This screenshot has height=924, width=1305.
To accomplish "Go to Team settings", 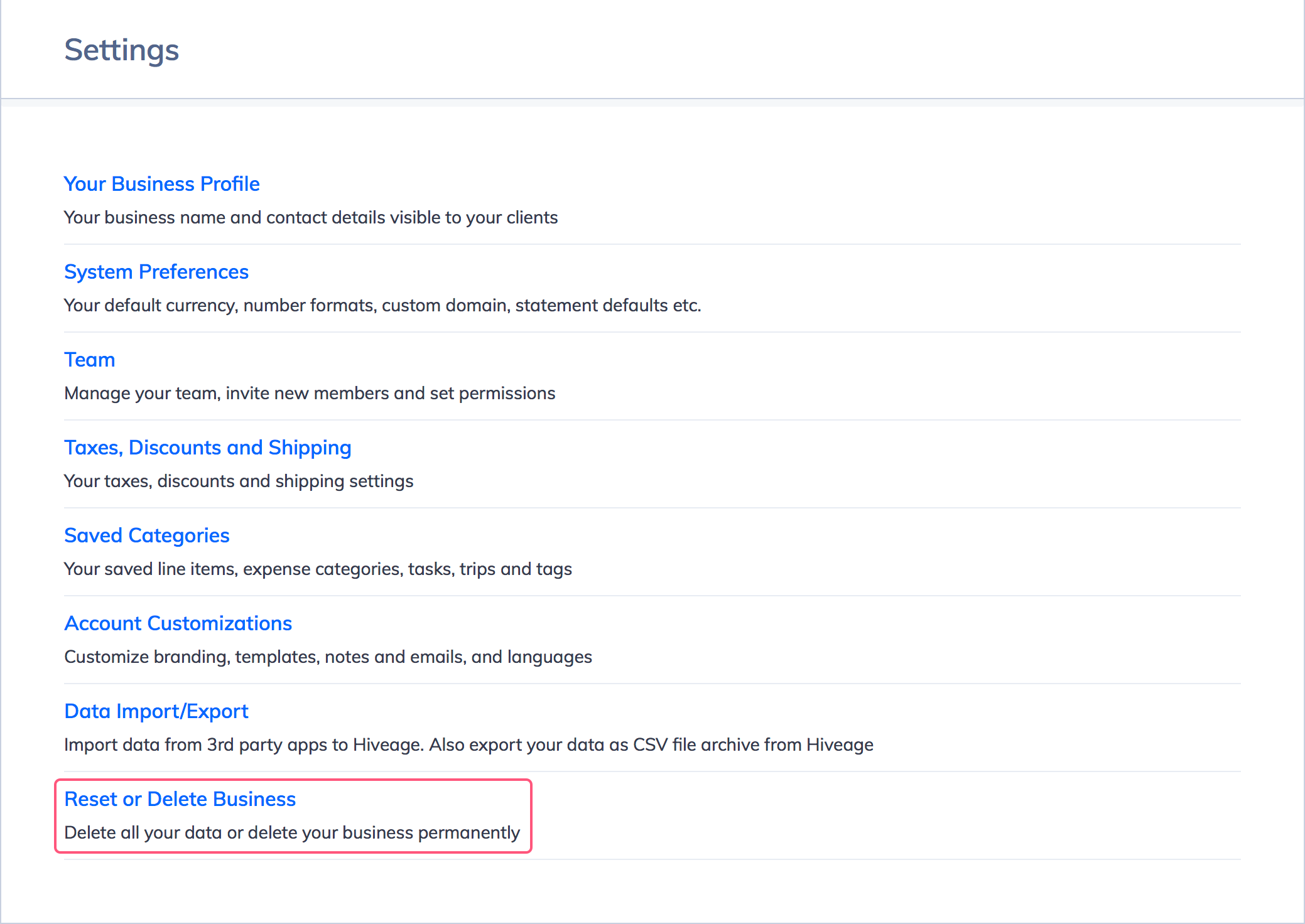I will pyautogui.click(x=89, y=360).
